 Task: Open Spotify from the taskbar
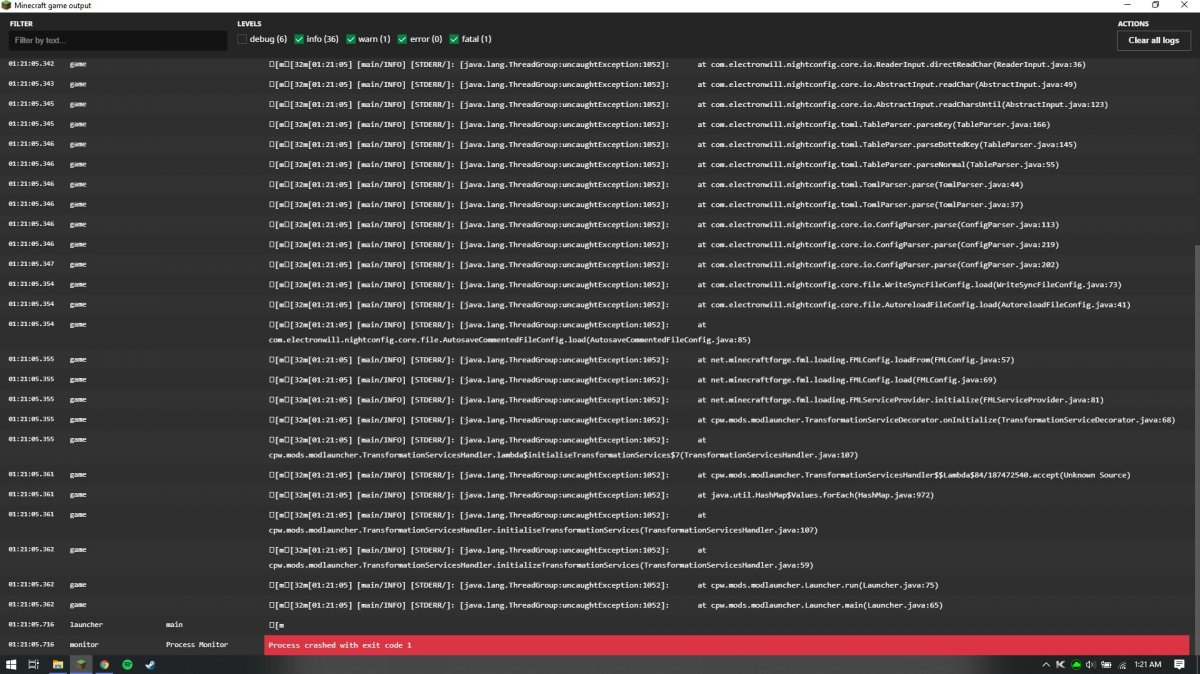[x=127, y=664]
